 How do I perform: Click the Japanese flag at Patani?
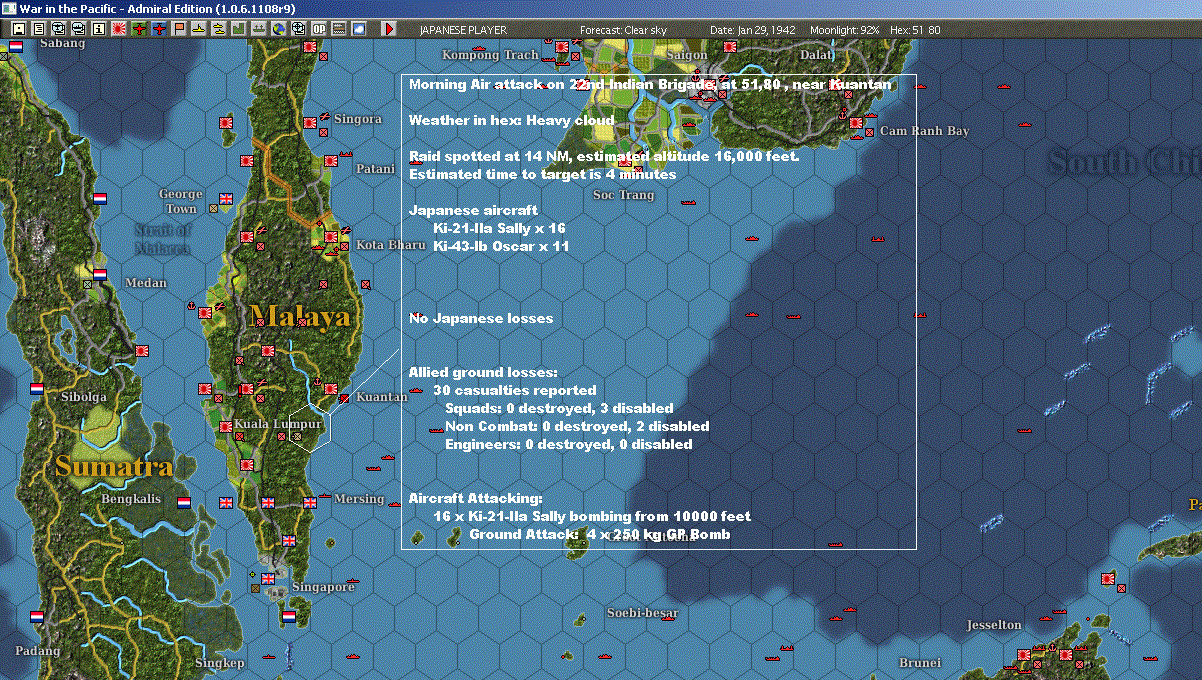pos(330,160)
